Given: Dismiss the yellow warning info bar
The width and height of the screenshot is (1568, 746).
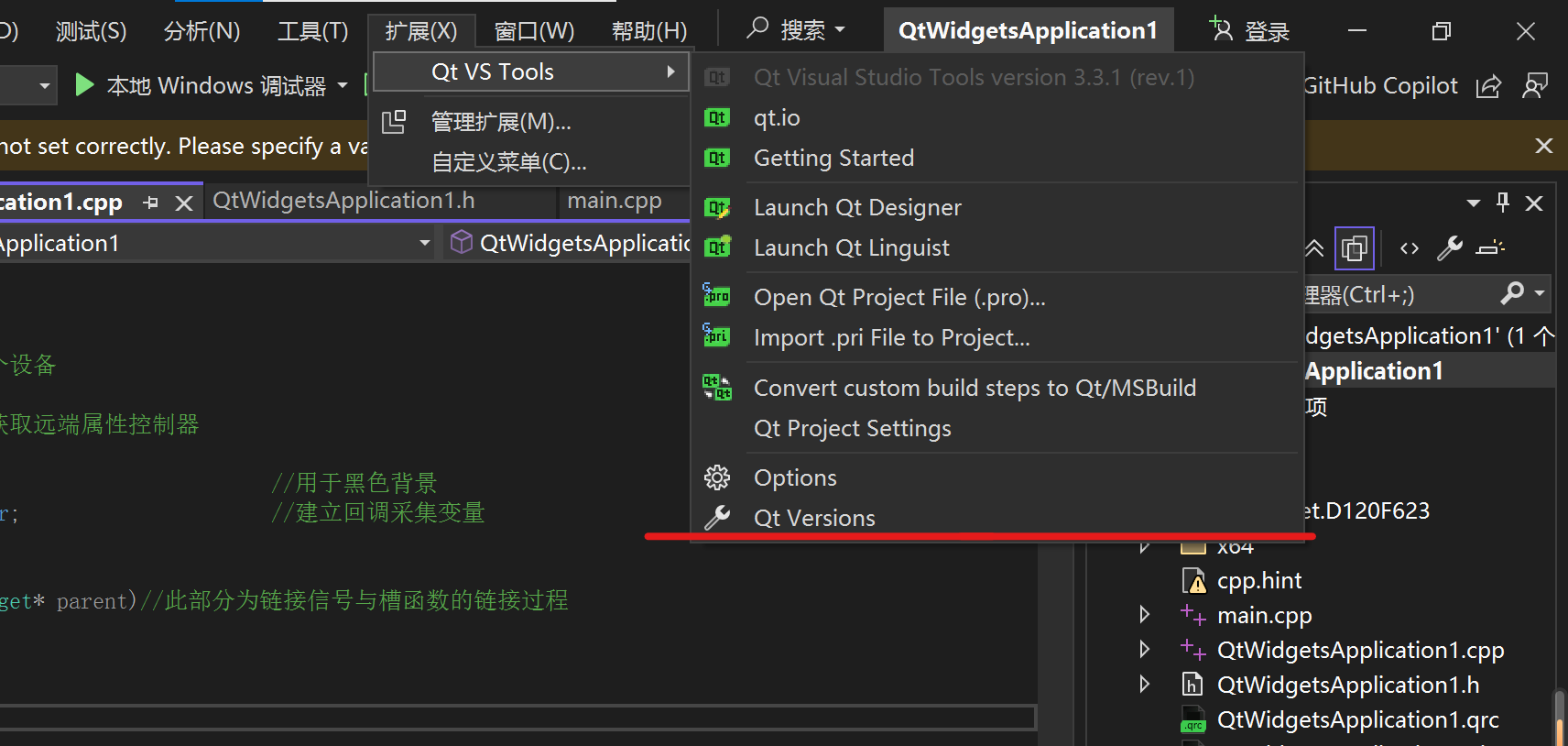Looking at the screenshot, I should click(1544, 146).
